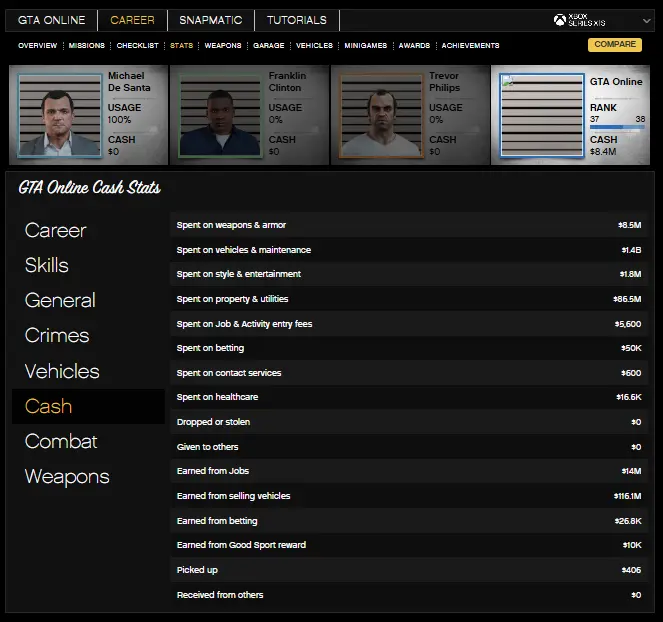Show the Skills stats category

(47, 265)
